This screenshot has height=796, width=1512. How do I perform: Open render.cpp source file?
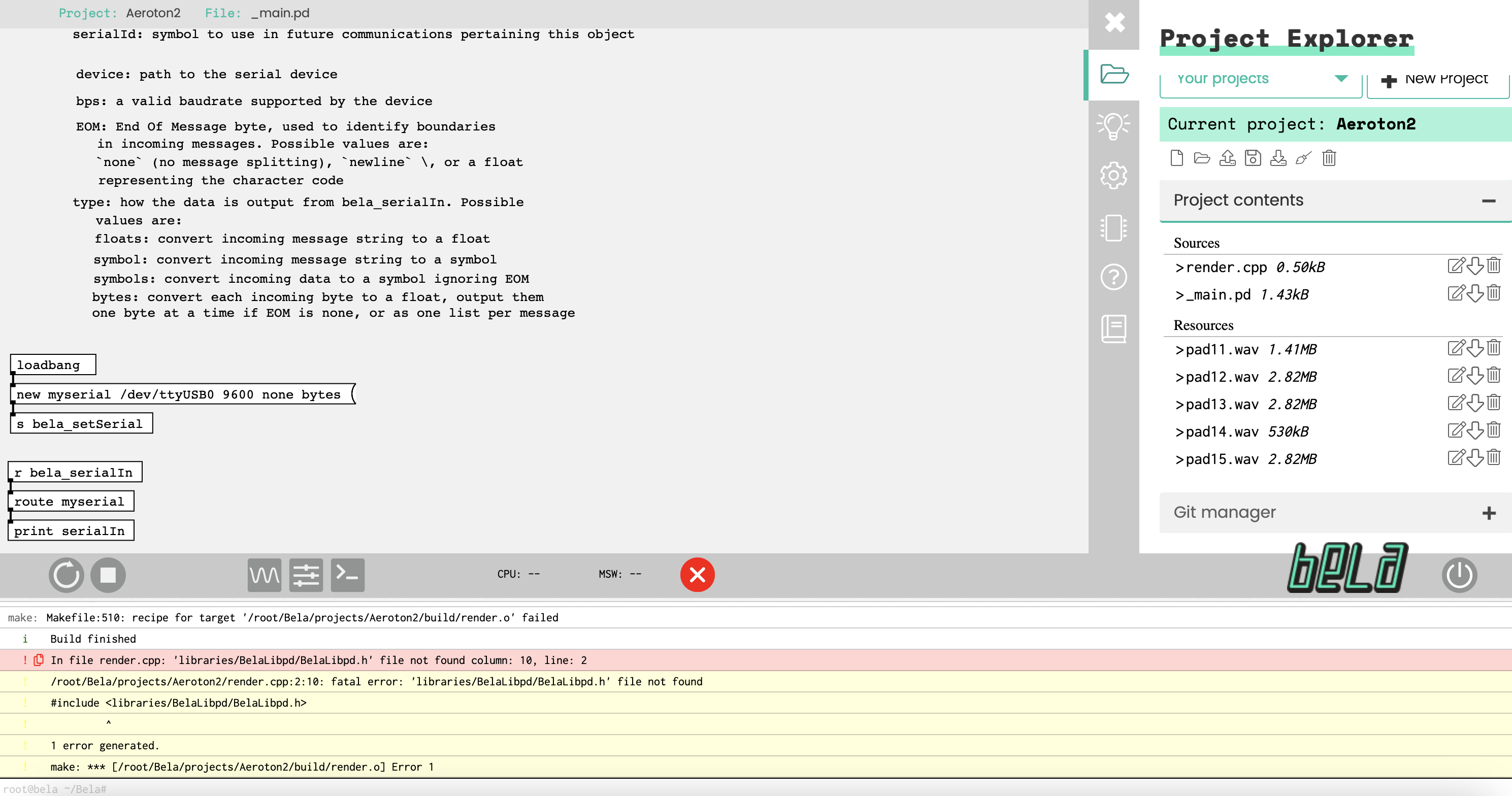1226,268
